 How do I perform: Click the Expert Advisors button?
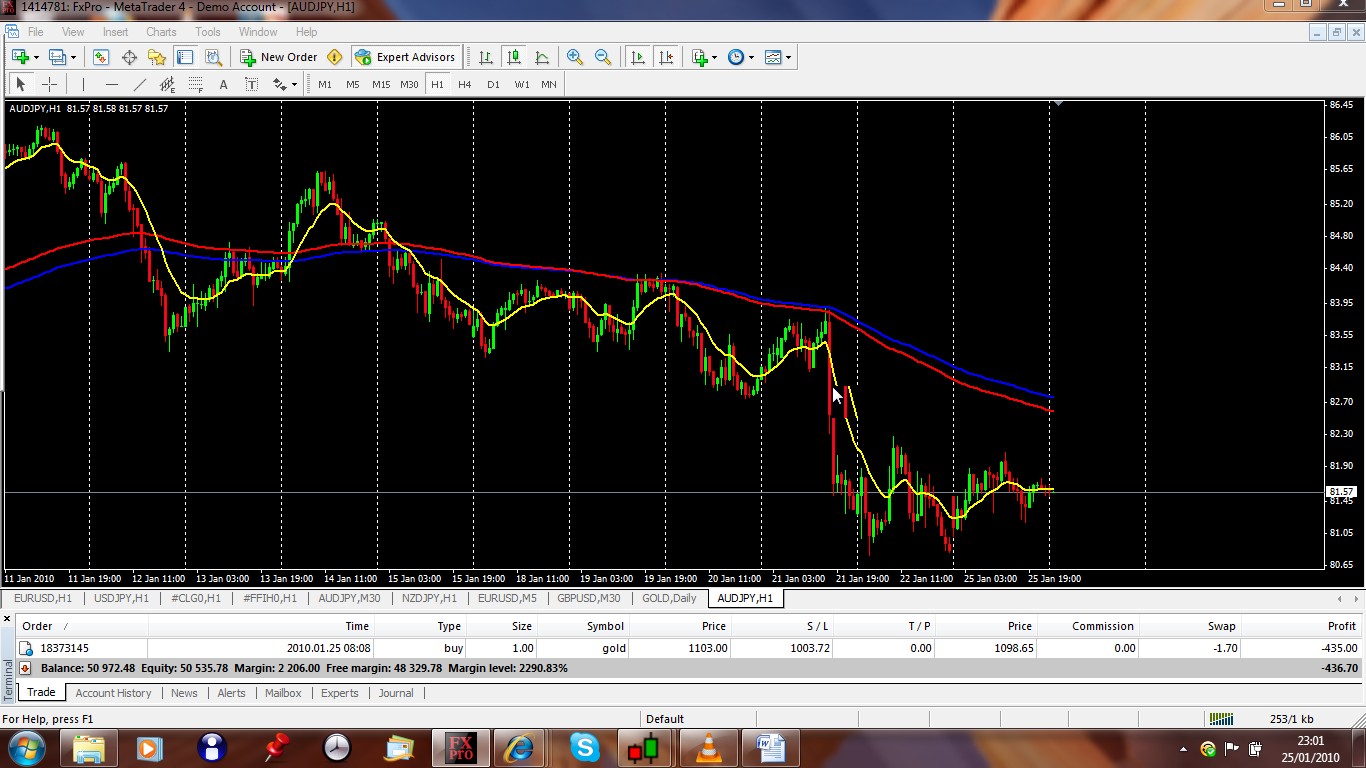405,57
